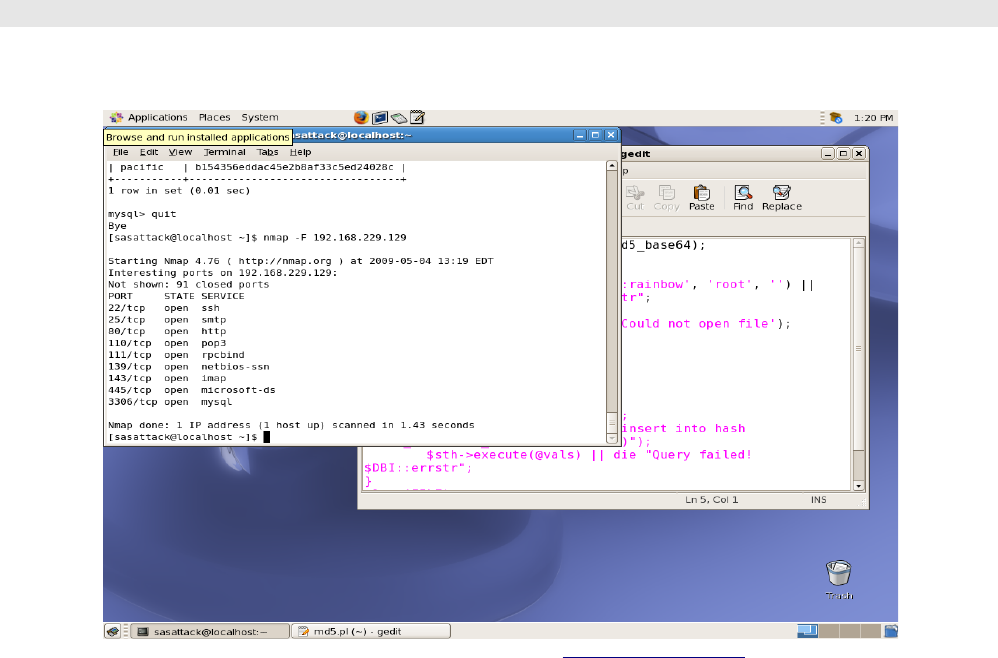Click the tablet-like launcher icon in top panel
This screenshot has height=658, width=998.
[x=399, y=118]
